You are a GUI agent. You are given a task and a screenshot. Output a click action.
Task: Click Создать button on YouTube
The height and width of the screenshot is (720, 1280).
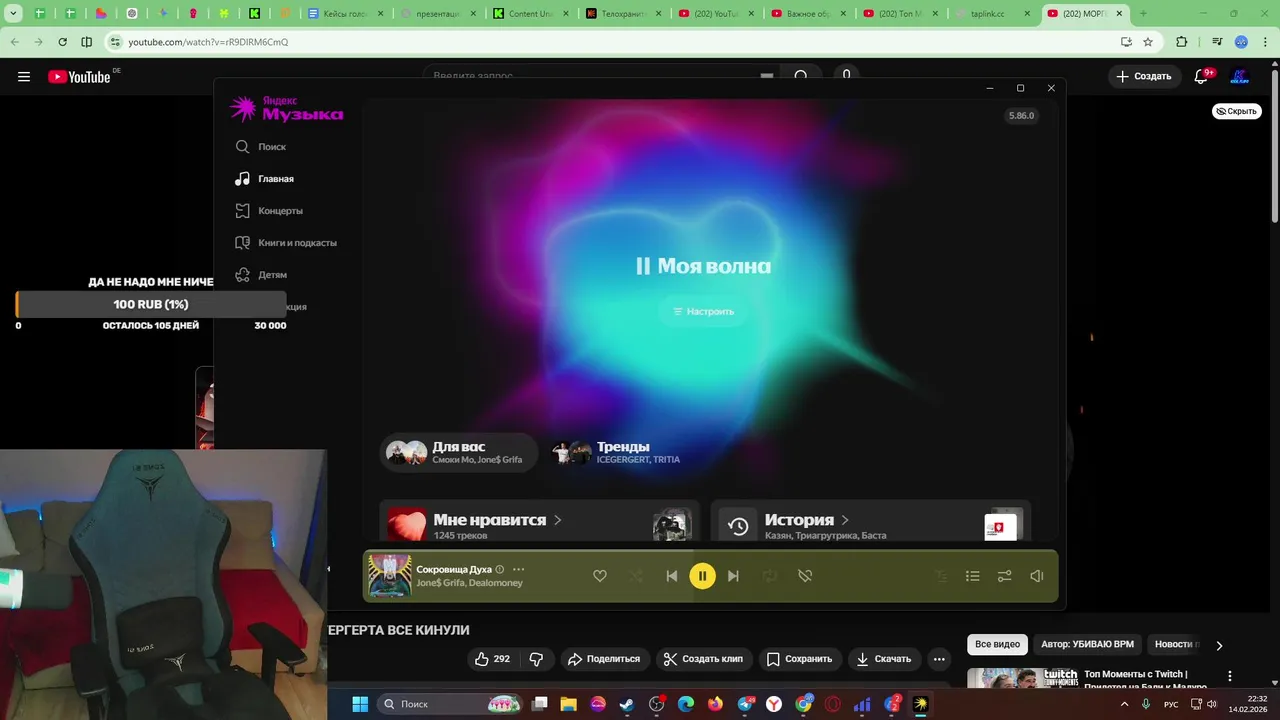click(x=1144, y=76)
